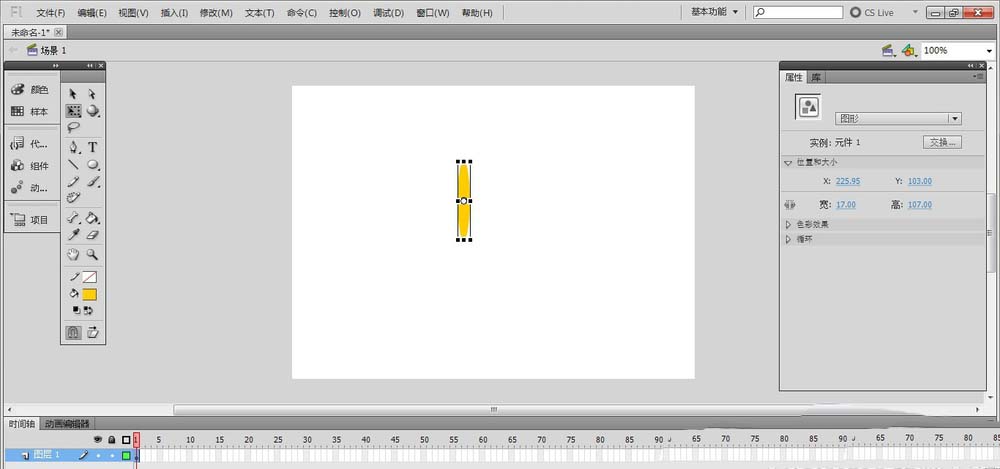
Task: Select the Free Transform tool
Action: point(73,111)
